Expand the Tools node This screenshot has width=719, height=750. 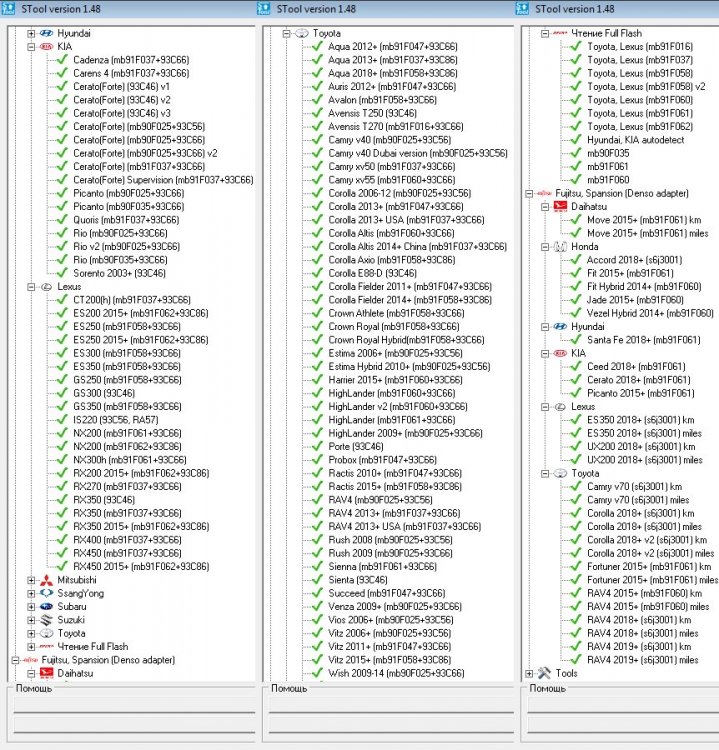click(x=529, y=673)
